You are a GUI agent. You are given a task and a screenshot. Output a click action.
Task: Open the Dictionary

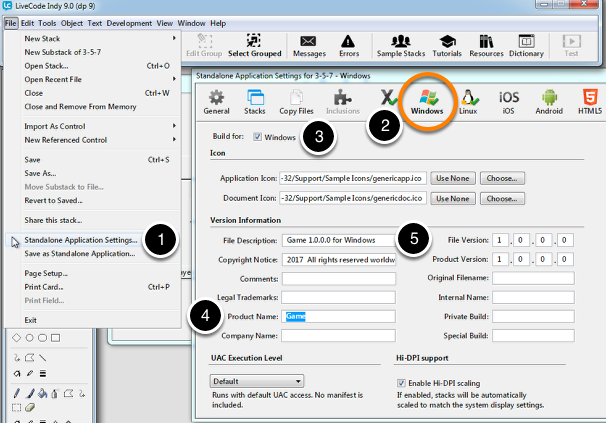click(526, 46)
